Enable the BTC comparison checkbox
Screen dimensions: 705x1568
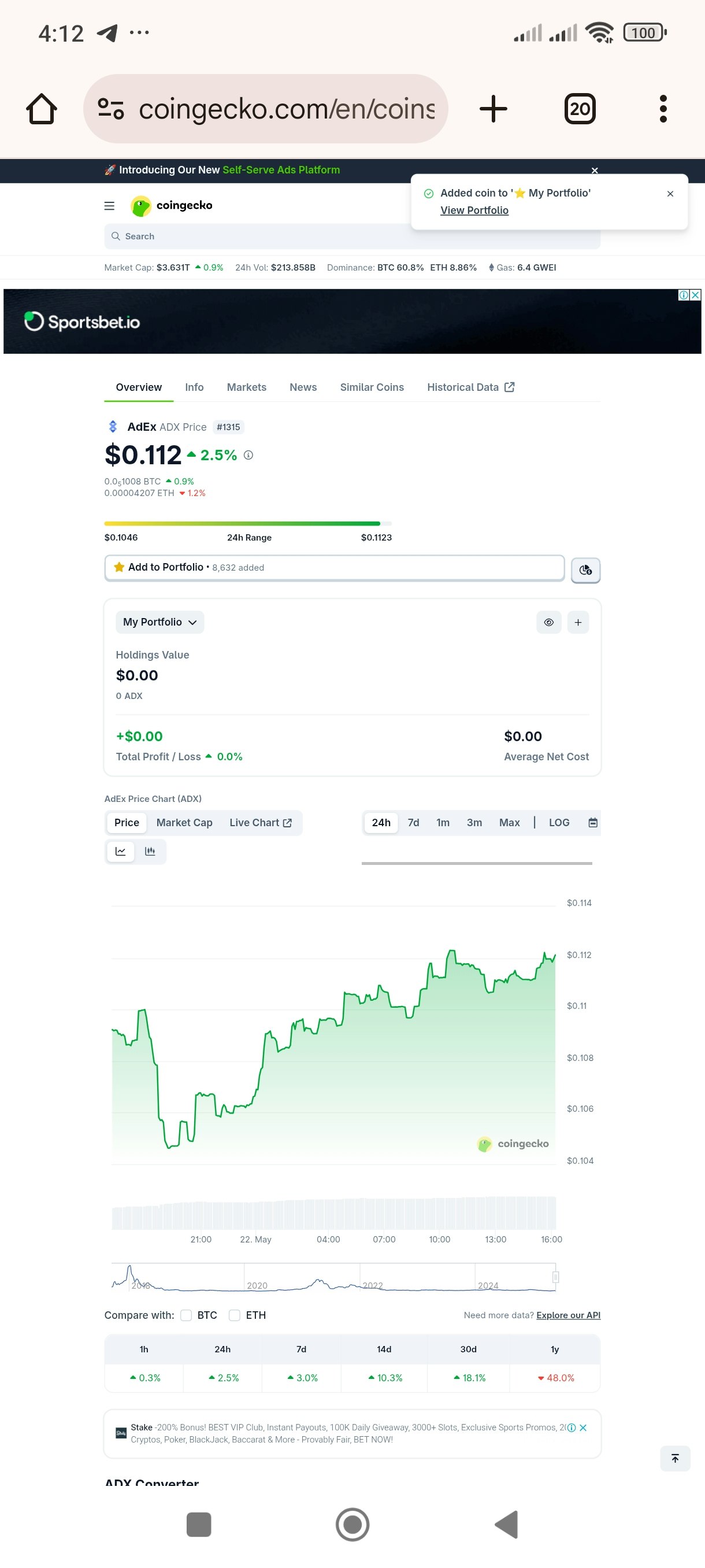(187, 1315)
